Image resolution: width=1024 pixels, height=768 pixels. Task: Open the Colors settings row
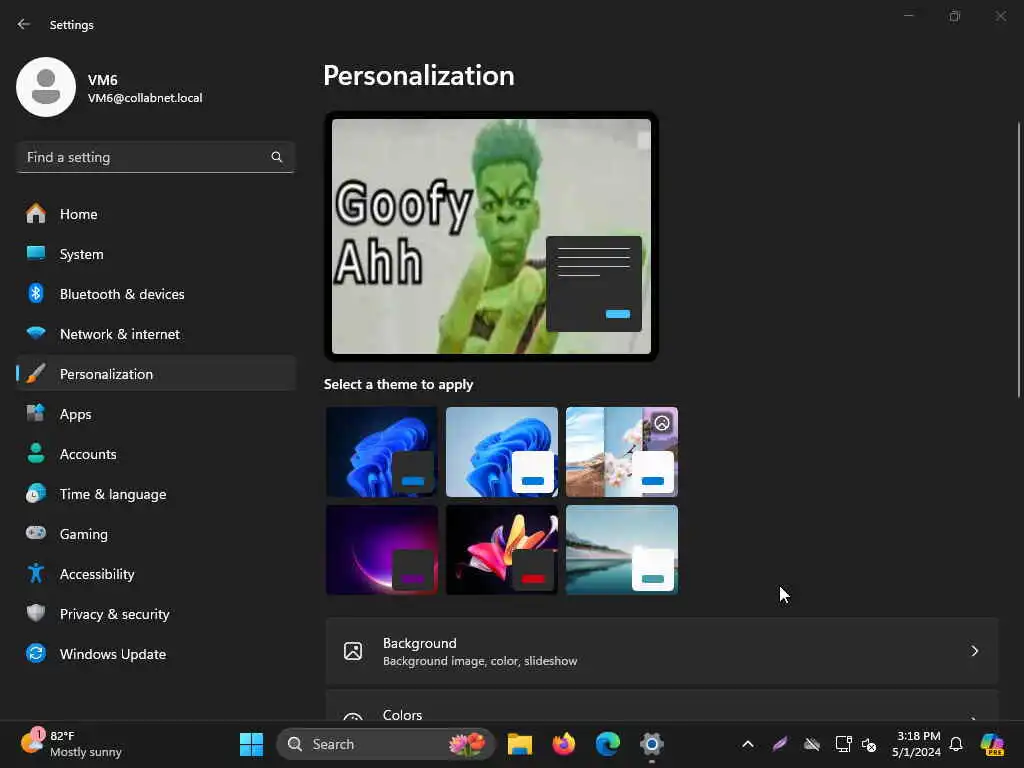coord(662,706)
